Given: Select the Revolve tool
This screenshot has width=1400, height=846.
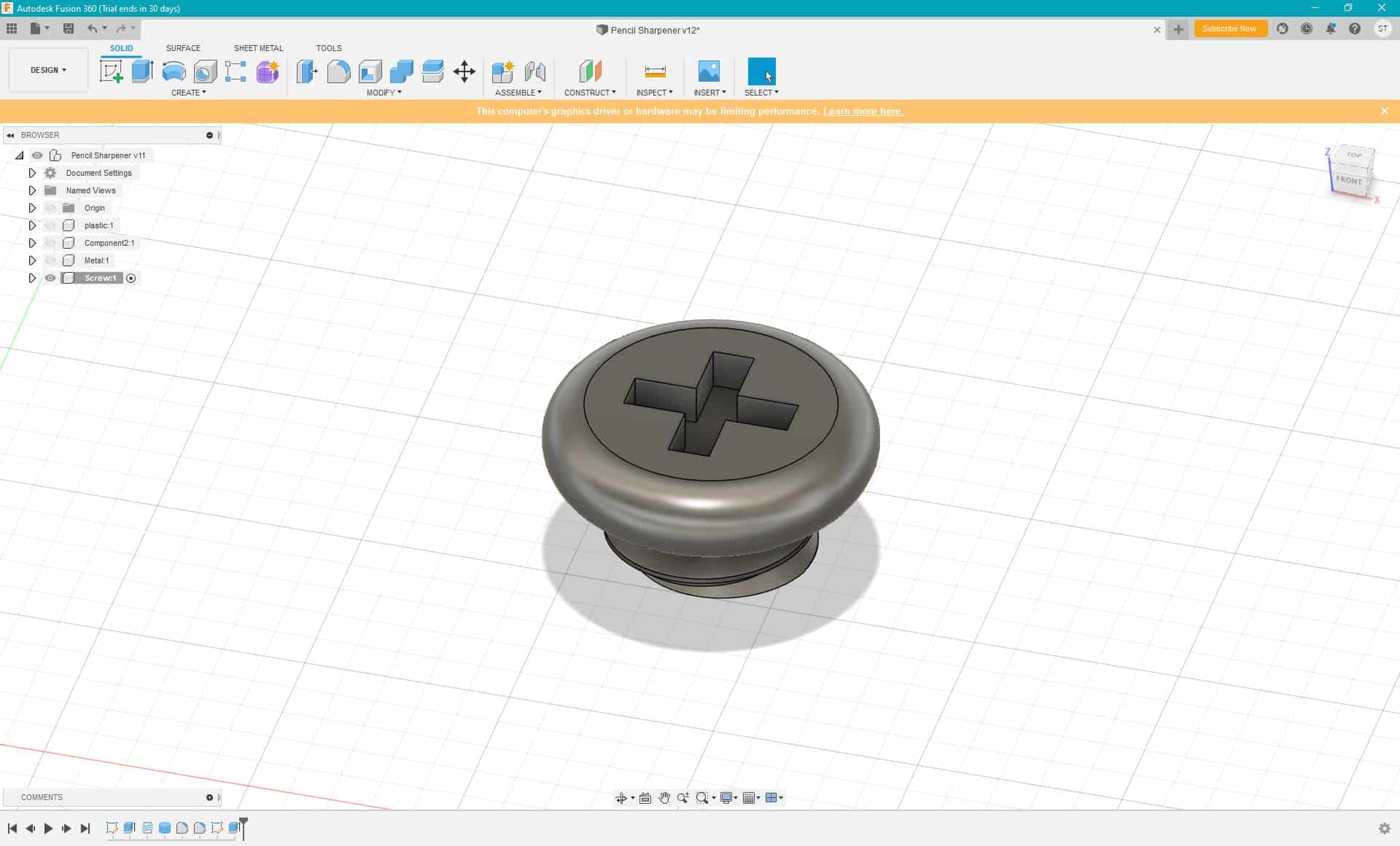Looking at the screenshot, I should click(174, 71).
